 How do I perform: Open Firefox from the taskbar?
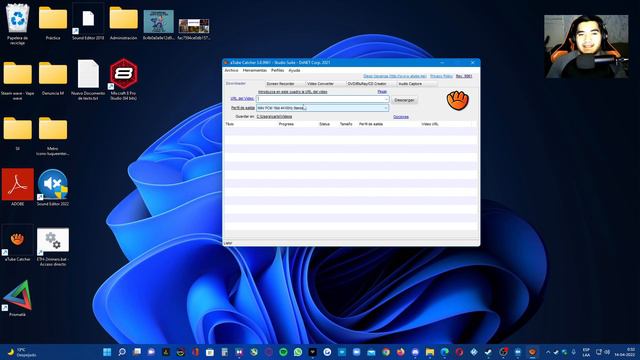click(x=400, y=352)
